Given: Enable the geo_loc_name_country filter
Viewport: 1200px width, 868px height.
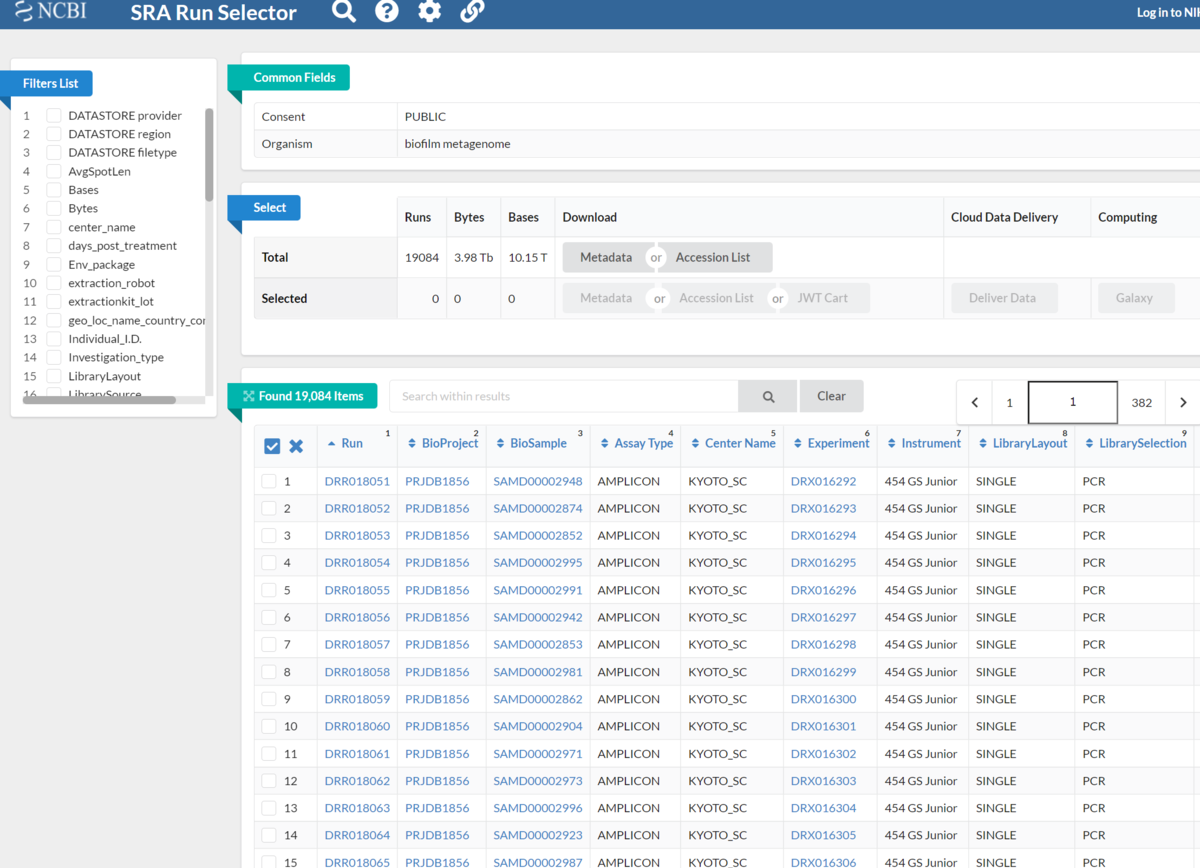Looking at the screenshot, I should pos(54,320).
